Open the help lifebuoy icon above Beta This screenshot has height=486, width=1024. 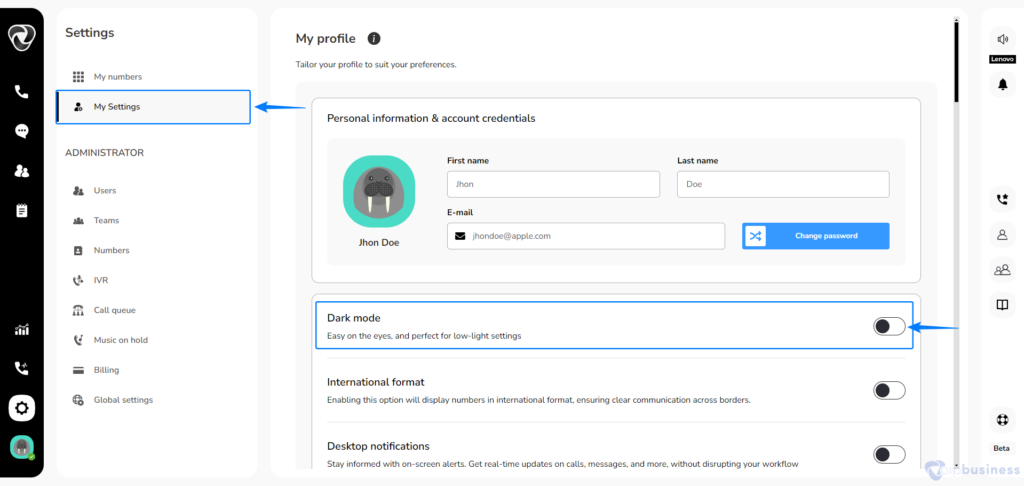[1002, 420]
